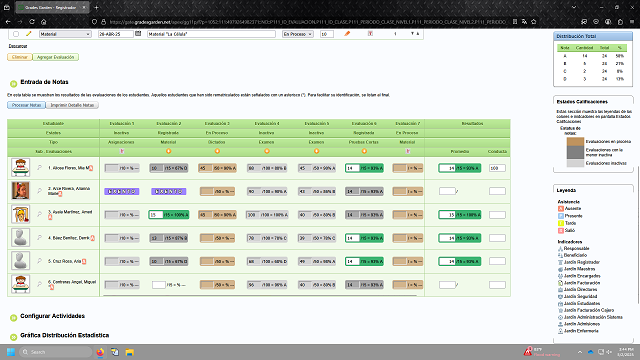Open the Material type dropdown
Image resolution: width=640 pixels, height=360 pixels.
tap(65, 34)
